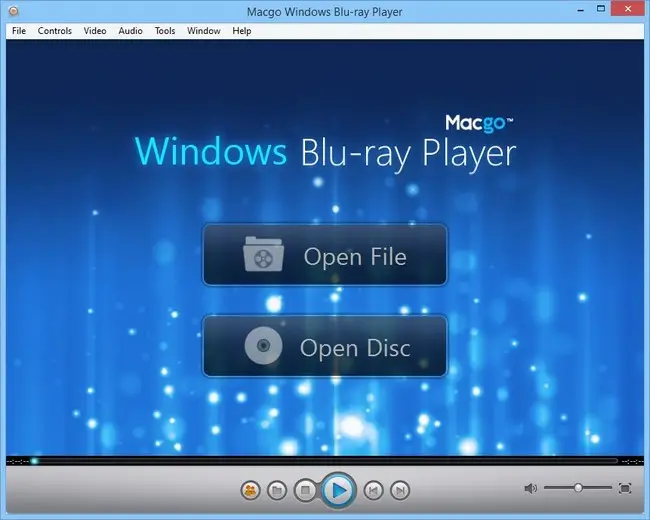Maximize the player window
Viewport: 650px width, 520px height.
(601, 9)
